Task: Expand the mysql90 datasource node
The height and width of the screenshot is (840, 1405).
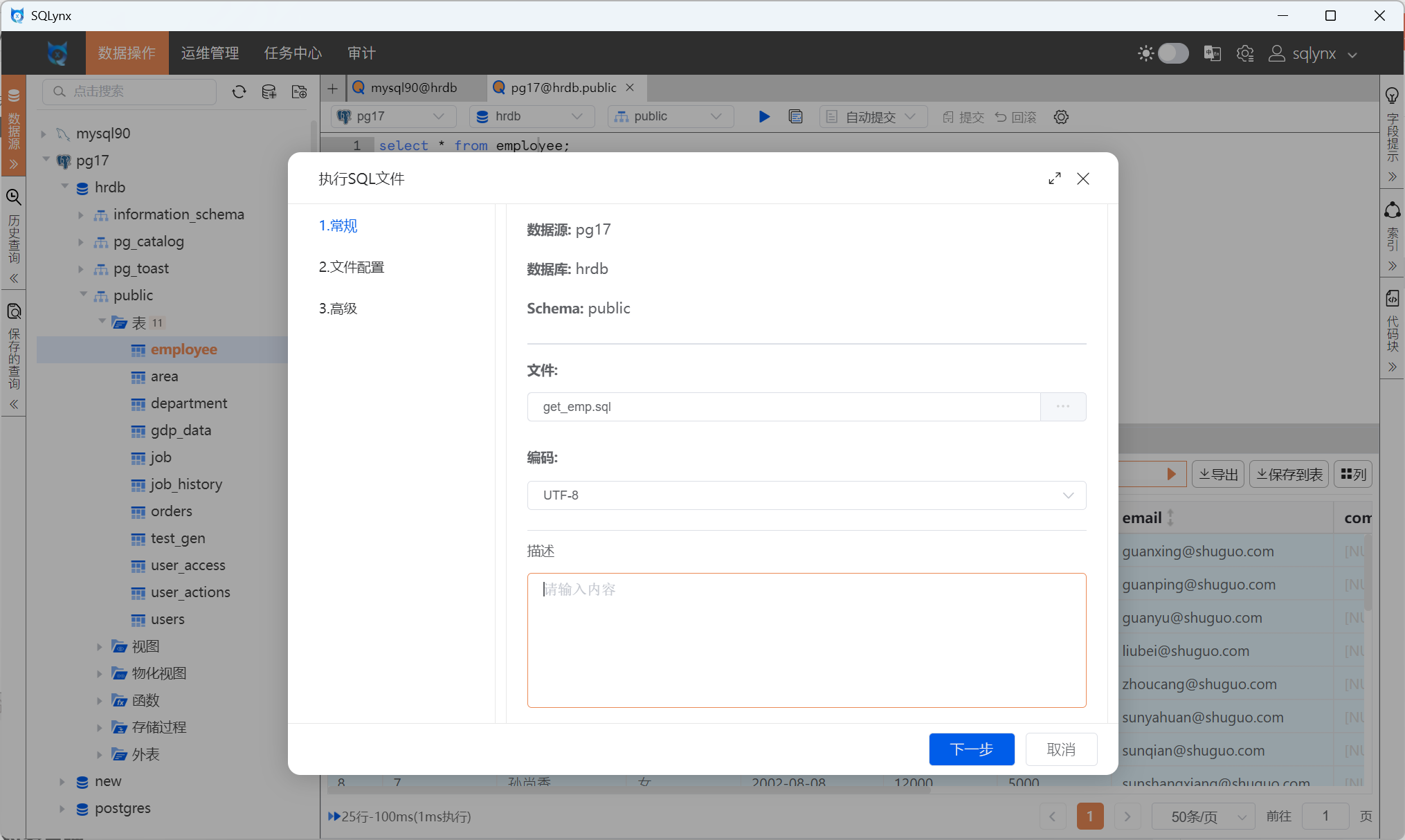Action: pos(44,134)
